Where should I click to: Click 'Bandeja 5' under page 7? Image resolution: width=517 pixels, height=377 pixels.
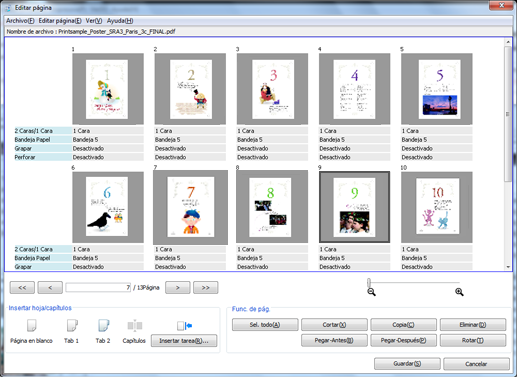point(190,258)
